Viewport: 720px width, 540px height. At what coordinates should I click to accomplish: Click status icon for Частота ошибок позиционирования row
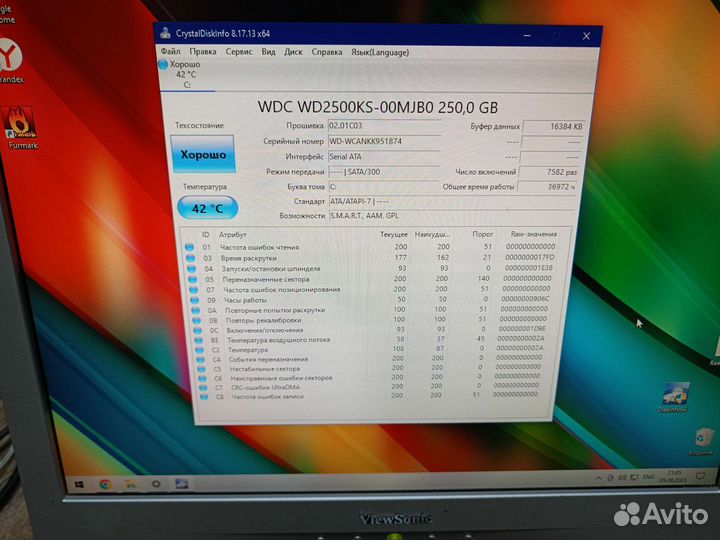click(x=193, y=289)
